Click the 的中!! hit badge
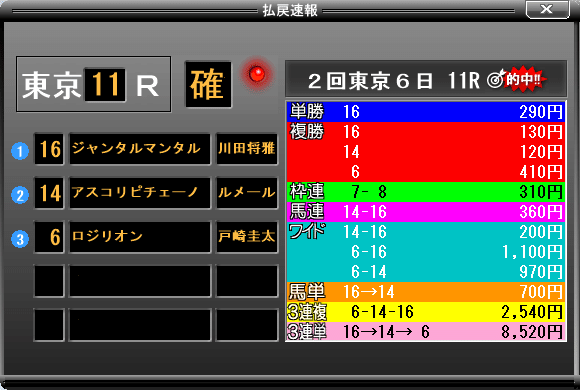The image size is (580, 390). [x=525, y=80]
